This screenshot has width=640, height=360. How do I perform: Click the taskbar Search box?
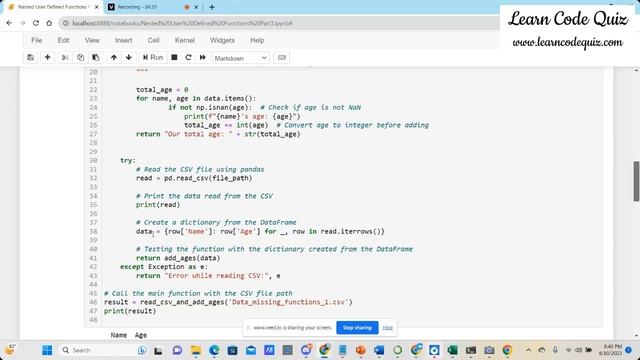pos(103,350)
